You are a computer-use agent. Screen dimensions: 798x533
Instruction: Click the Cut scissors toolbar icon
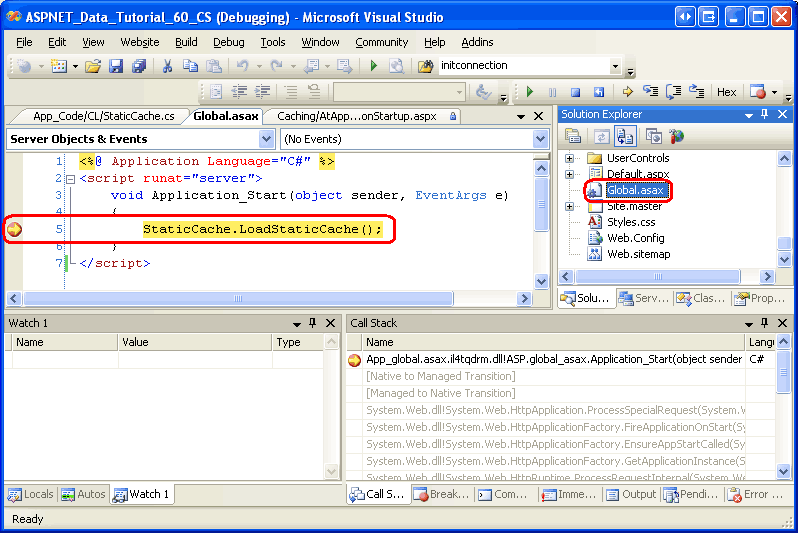click(167, 66)
